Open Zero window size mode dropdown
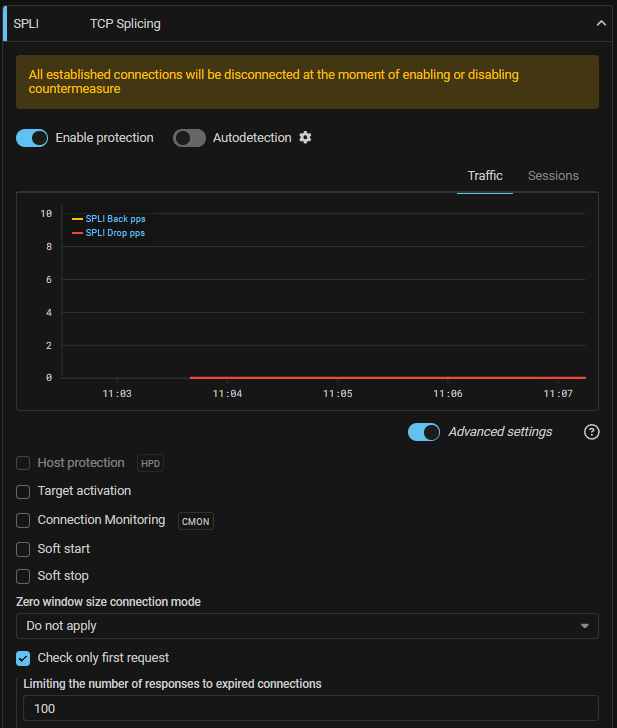Image resolution: width=617 pixels, height=728 pixels. [x=307, y=626]
